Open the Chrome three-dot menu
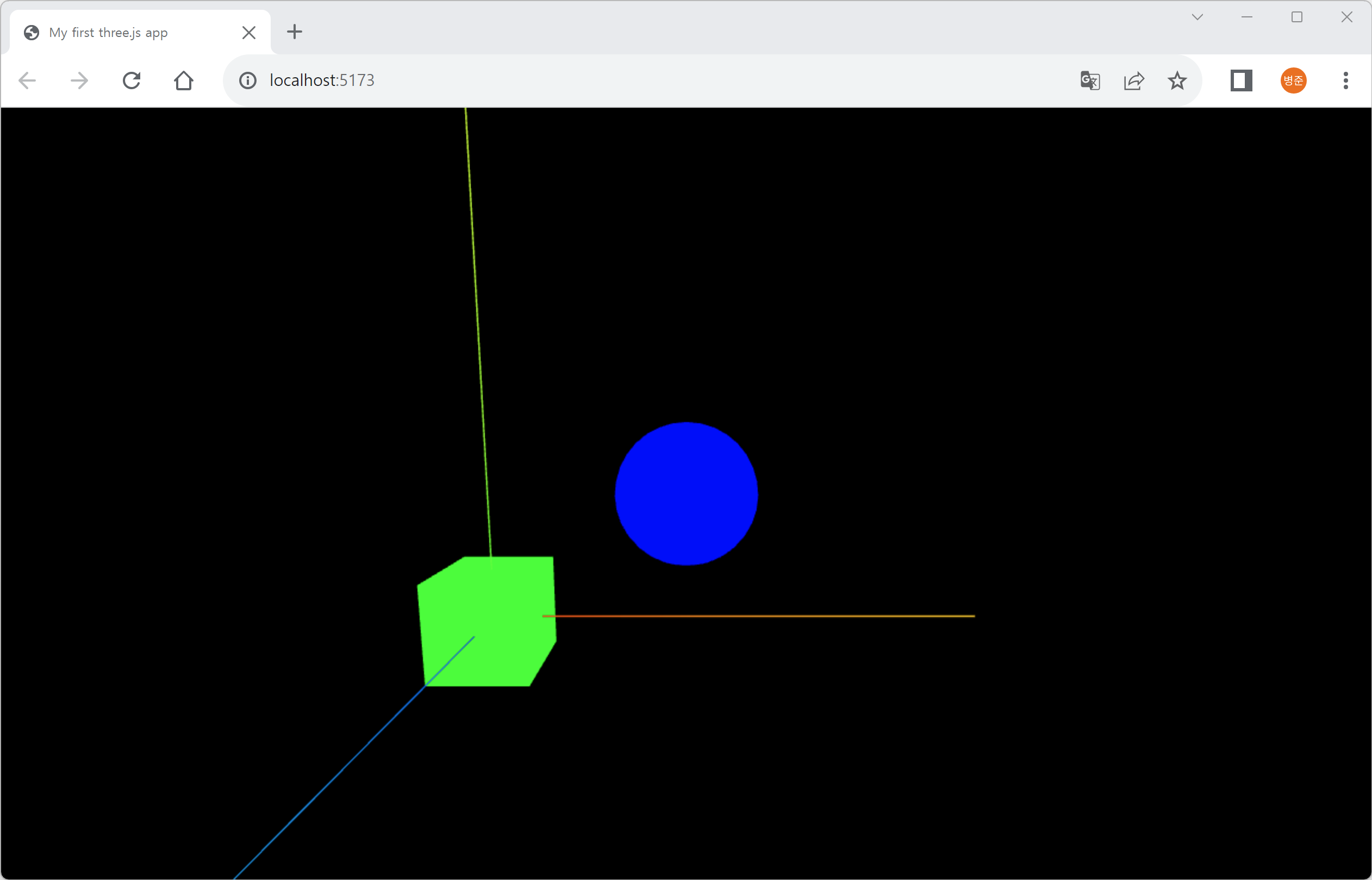The height and width of the screenshot is (880, 1372). (x=1346, y=80)
